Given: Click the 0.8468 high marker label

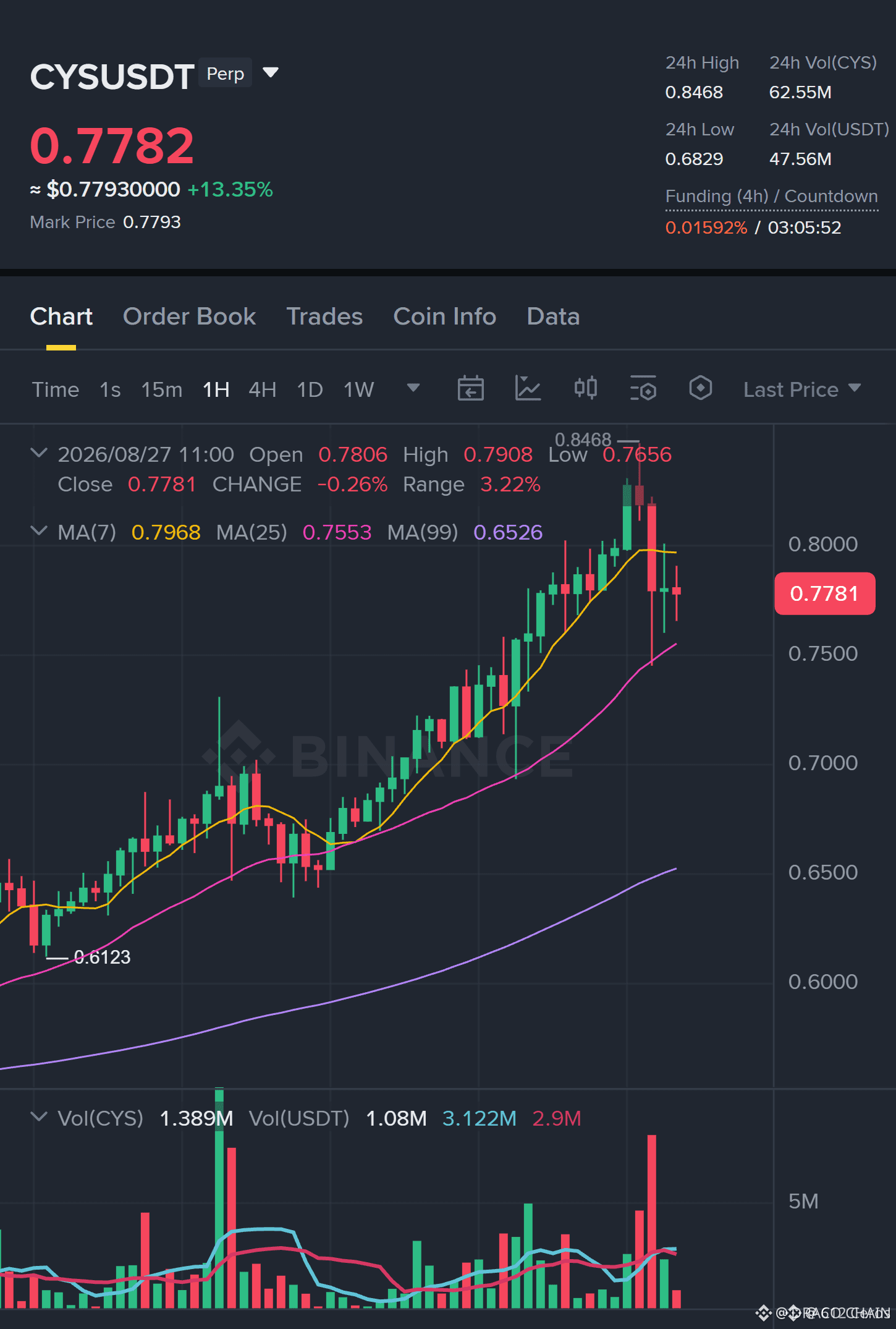Looking at the screenshot, I should (x=583, y=439).
